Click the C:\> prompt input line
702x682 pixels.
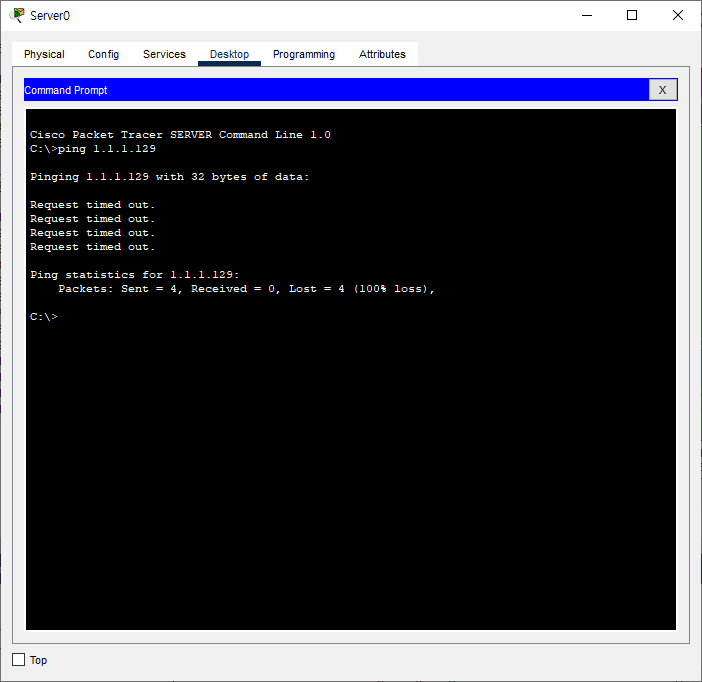pos(44,317)
